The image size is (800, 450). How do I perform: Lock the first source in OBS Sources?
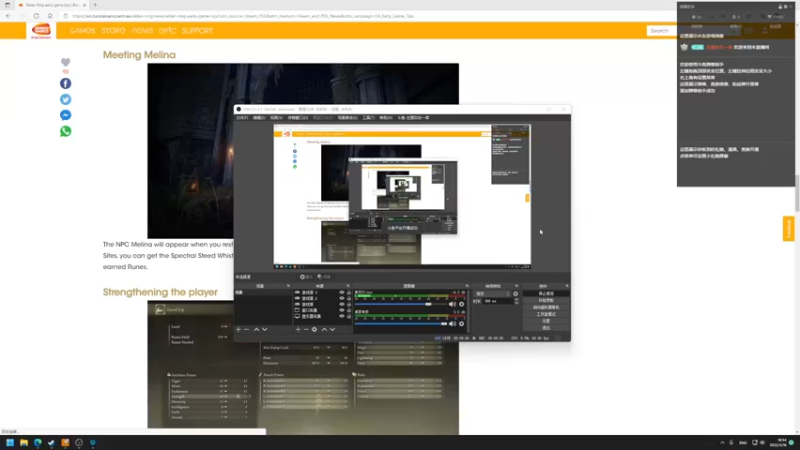coord(349,292)
